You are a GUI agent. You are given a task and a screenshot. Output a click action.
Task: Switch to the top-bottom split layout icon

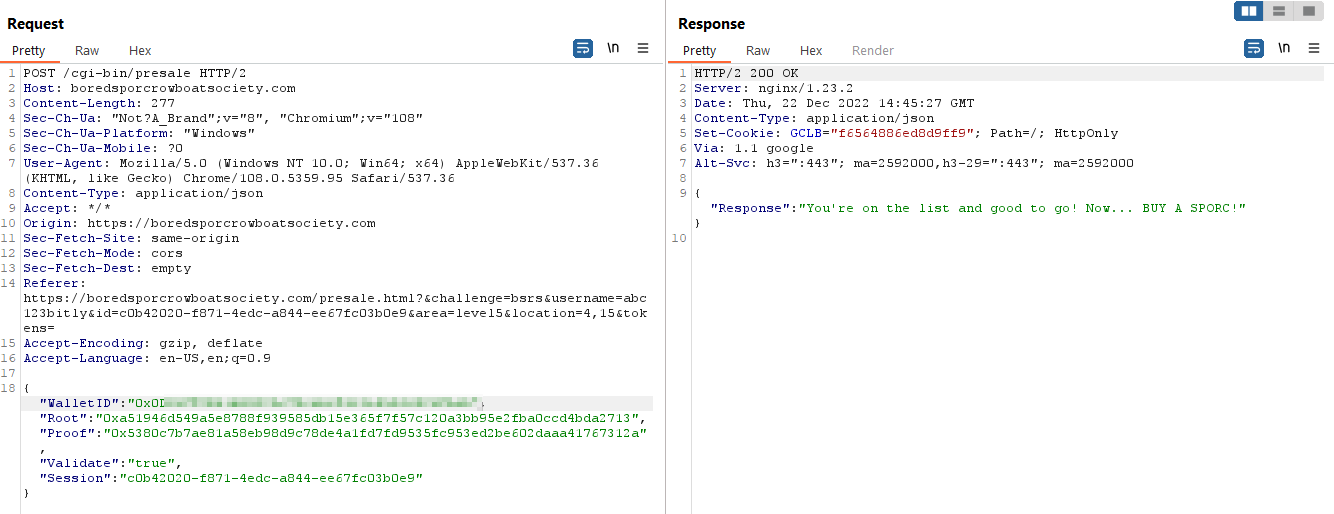[x=1278, y=11]
